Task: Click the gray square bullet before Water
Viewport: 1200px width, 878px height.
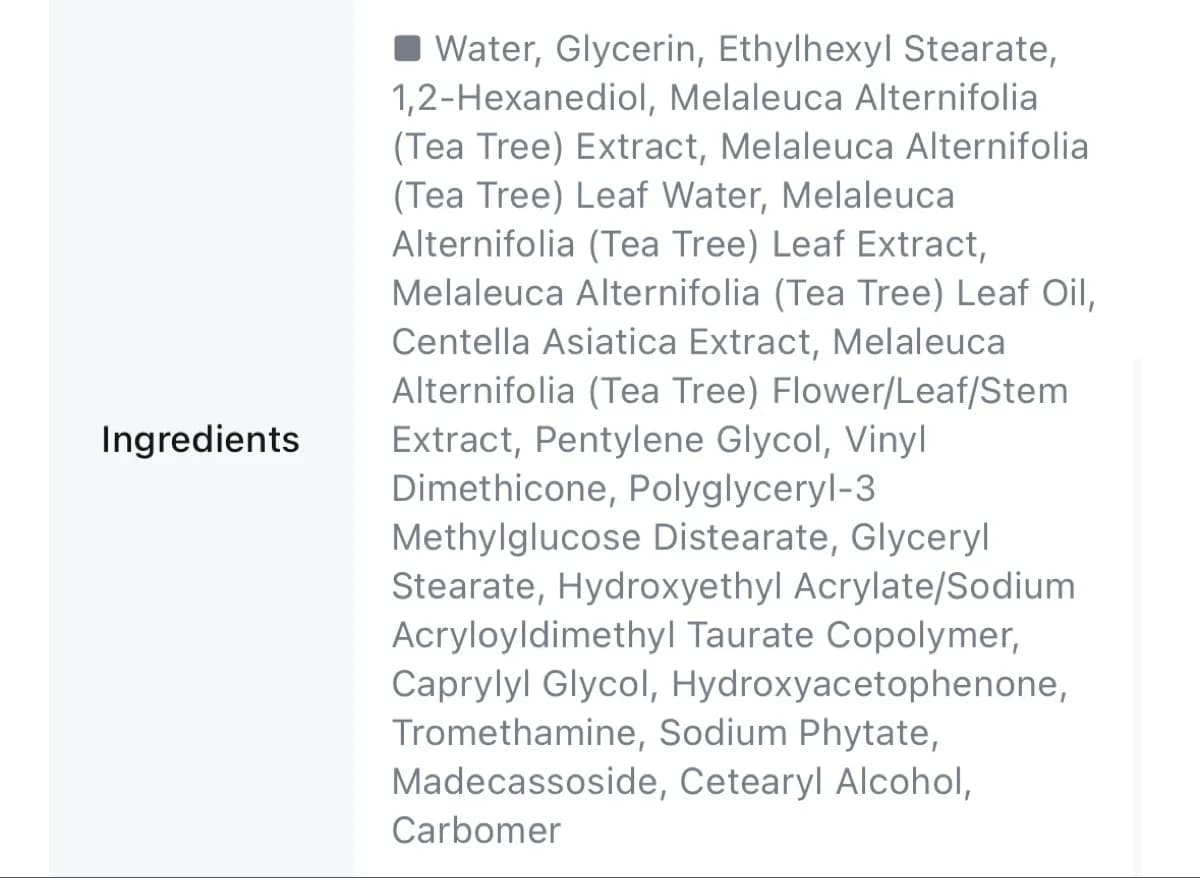Action: click(x=408, y=47)
